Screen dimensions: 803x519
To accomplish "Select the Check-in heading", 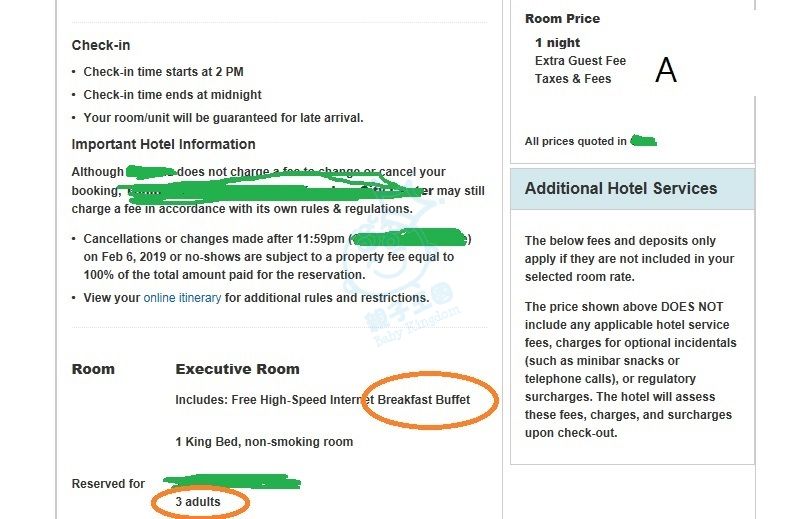I will coord(101,45).
